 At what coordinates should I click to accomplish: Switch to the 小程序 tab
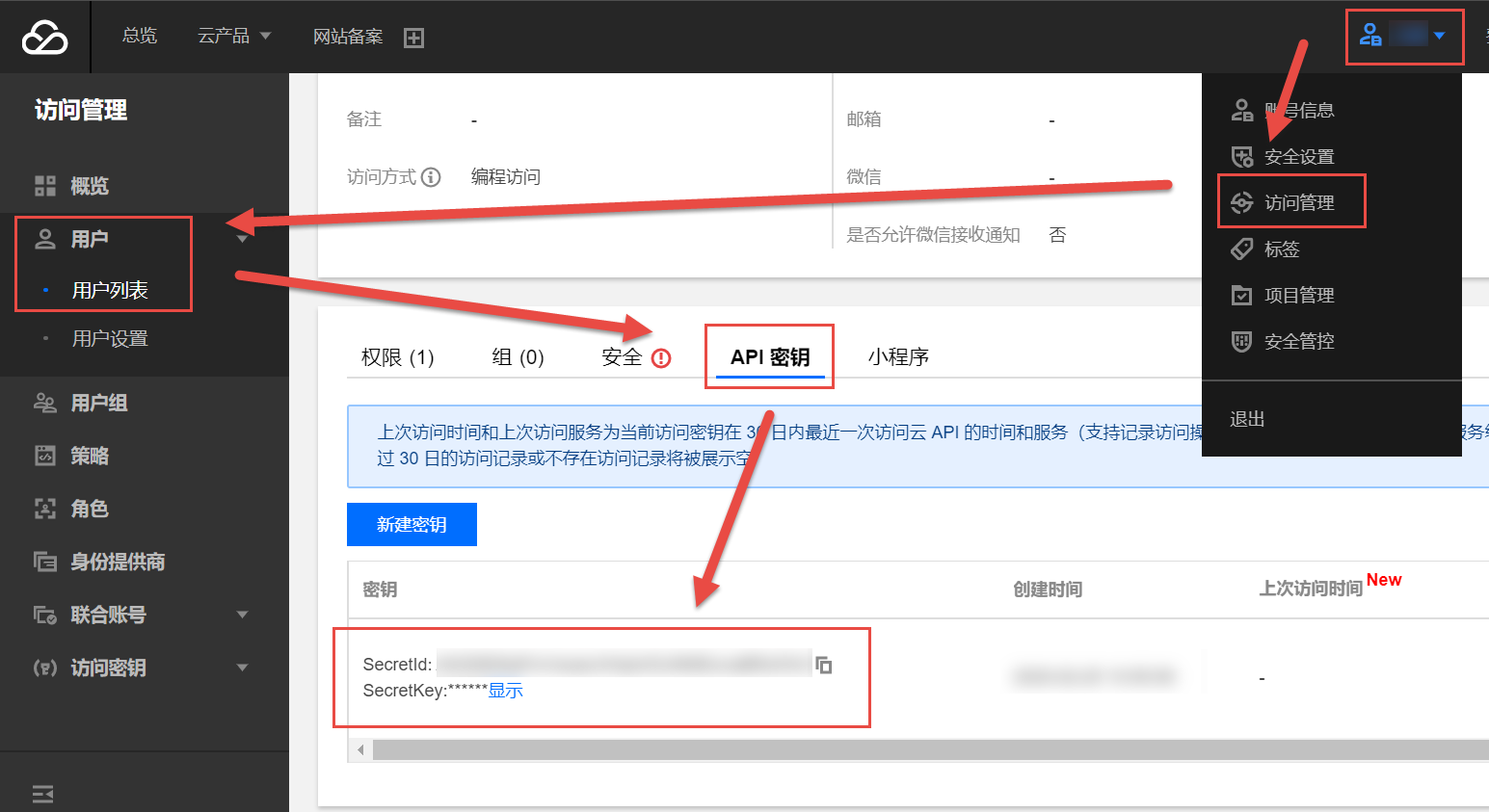(898, 357)
